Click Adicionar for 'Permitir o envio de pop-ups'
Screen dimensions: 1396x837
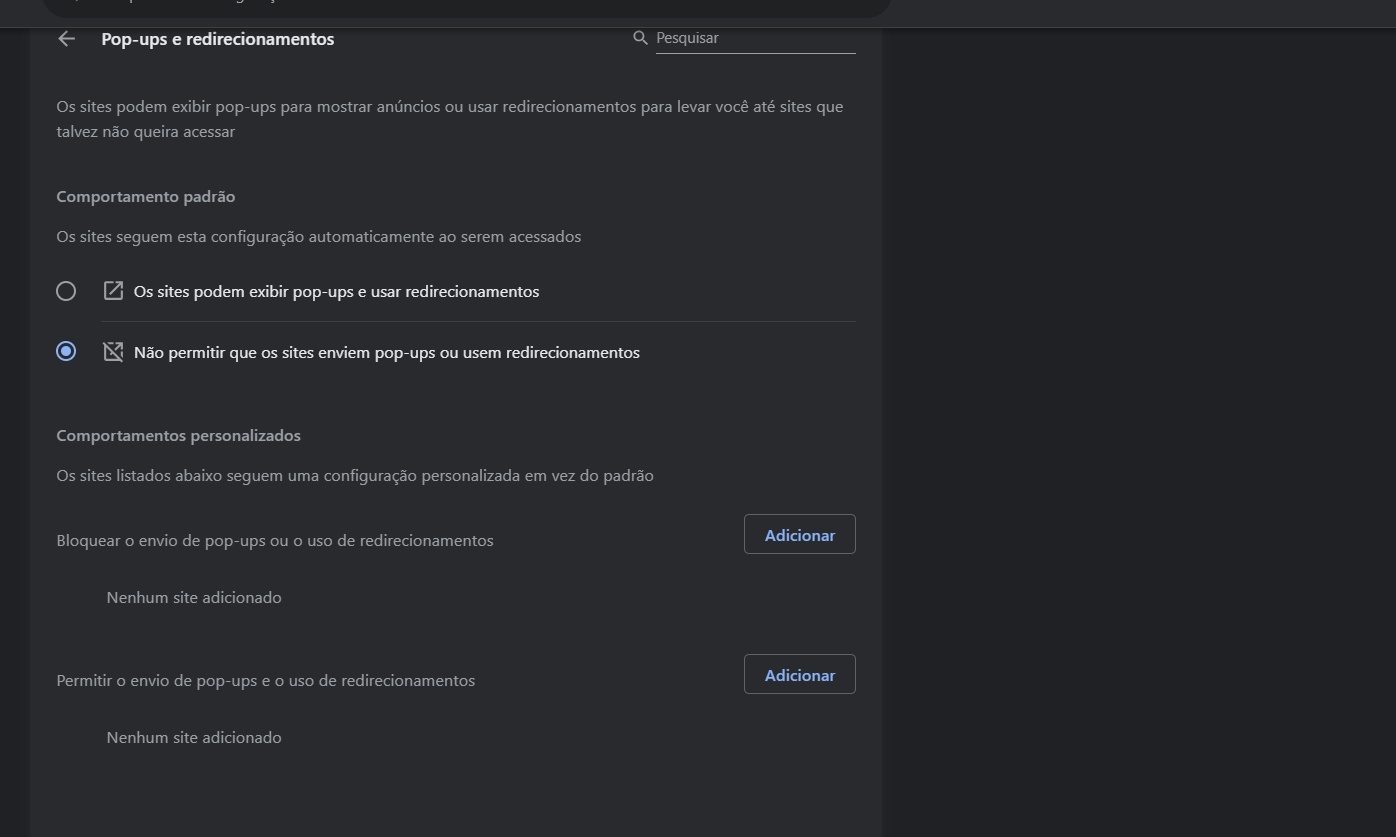click(800, 675)
